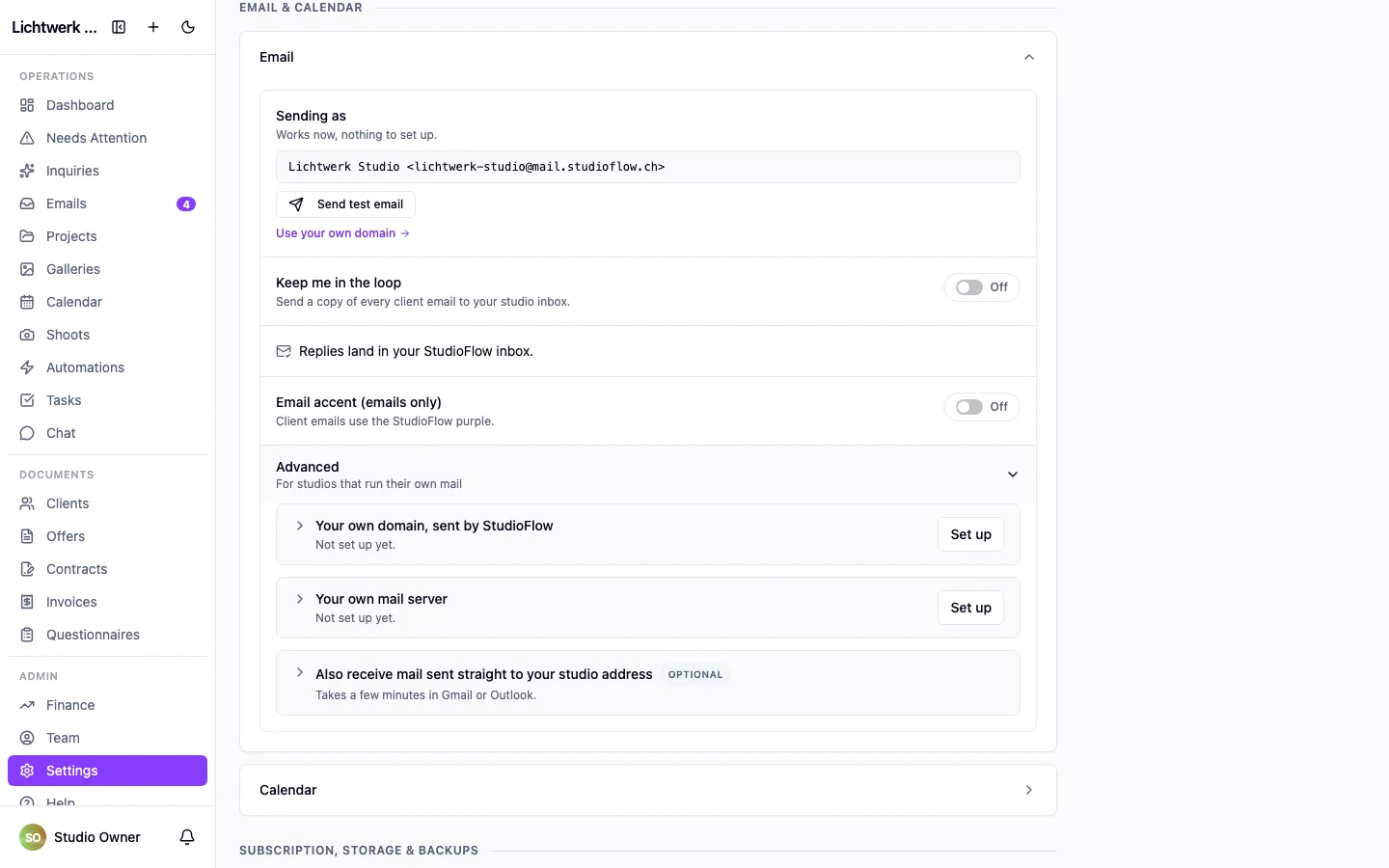Screen dimensions: 1389x868
Task: Click the Needs Attention warning icon
Action: pyautogui.click(x=27, y=138)
